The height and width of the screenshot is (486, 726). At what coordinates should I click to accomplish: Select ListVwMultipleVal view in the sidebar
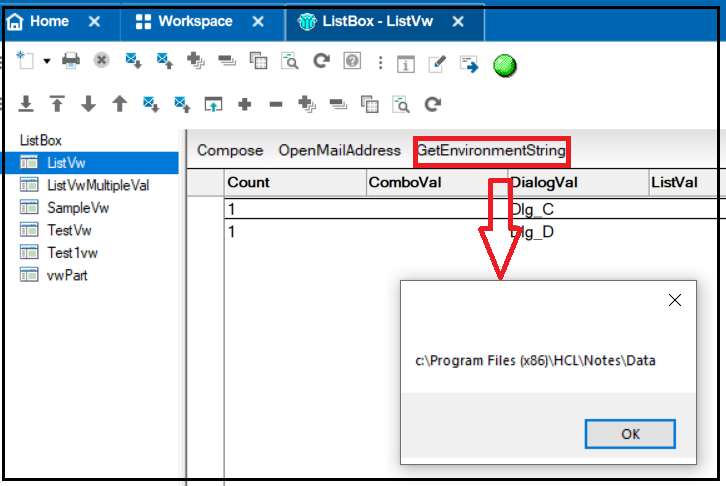click(x=97, y=185)
